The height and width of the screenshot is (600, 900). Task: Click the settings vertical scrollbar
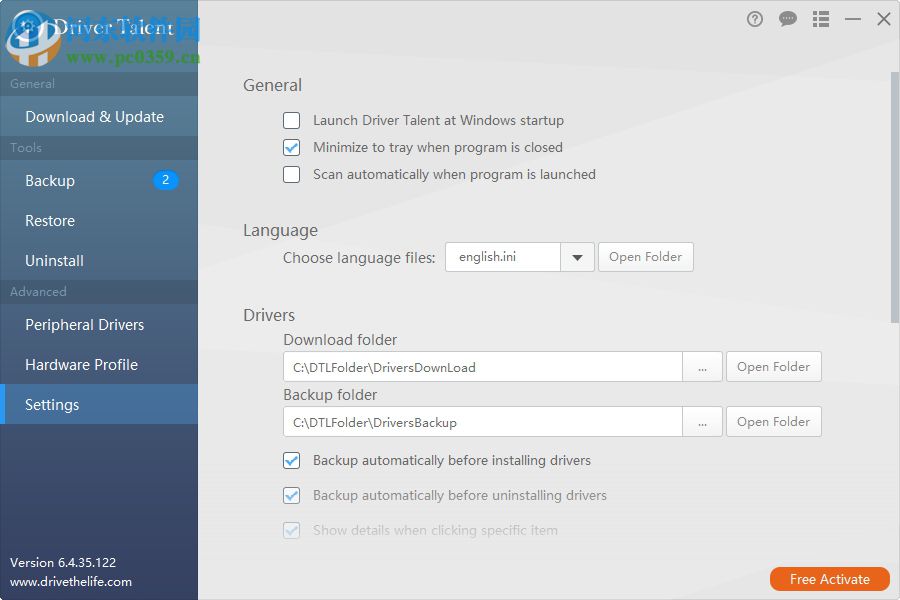coord(894,198)
